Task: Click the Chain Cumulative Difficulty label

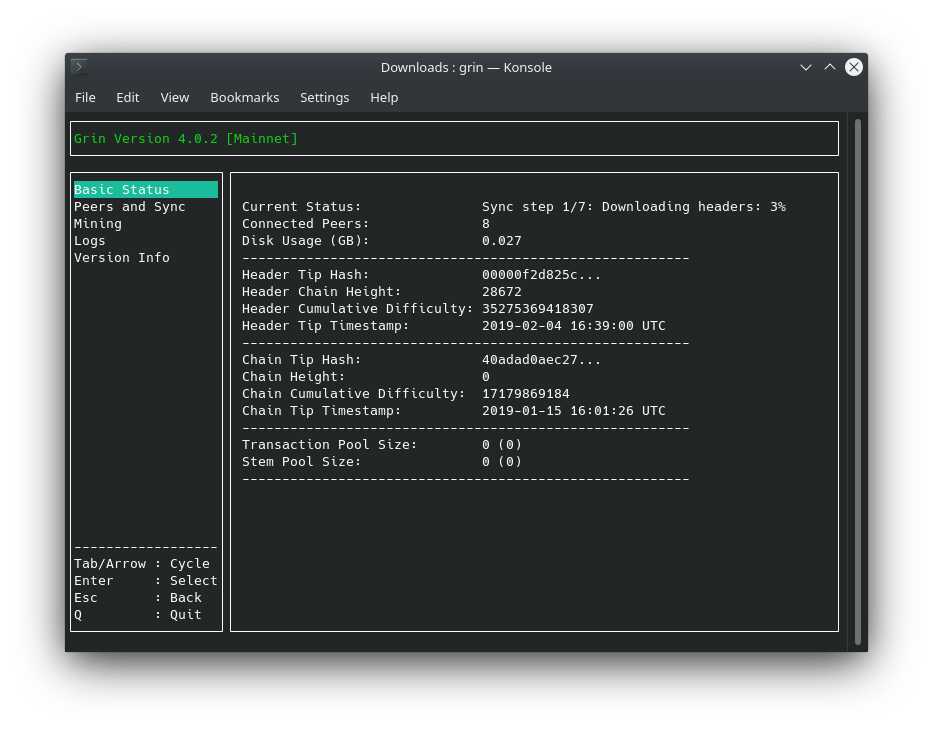Action: [x=353, y=394]
